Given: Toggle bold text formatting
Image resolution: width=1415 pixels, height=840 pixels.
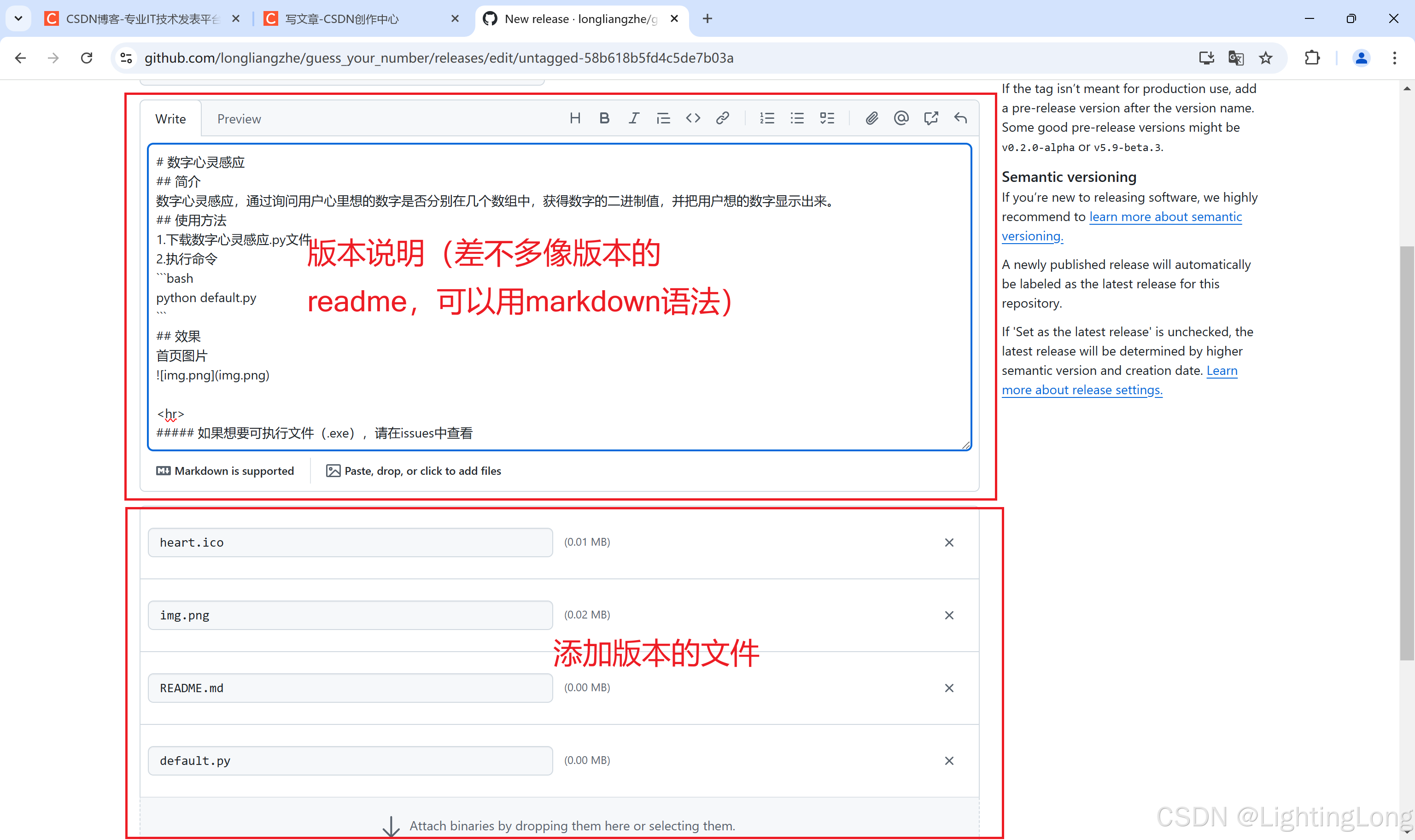Looking at the screenshot, I should point(604,118).
